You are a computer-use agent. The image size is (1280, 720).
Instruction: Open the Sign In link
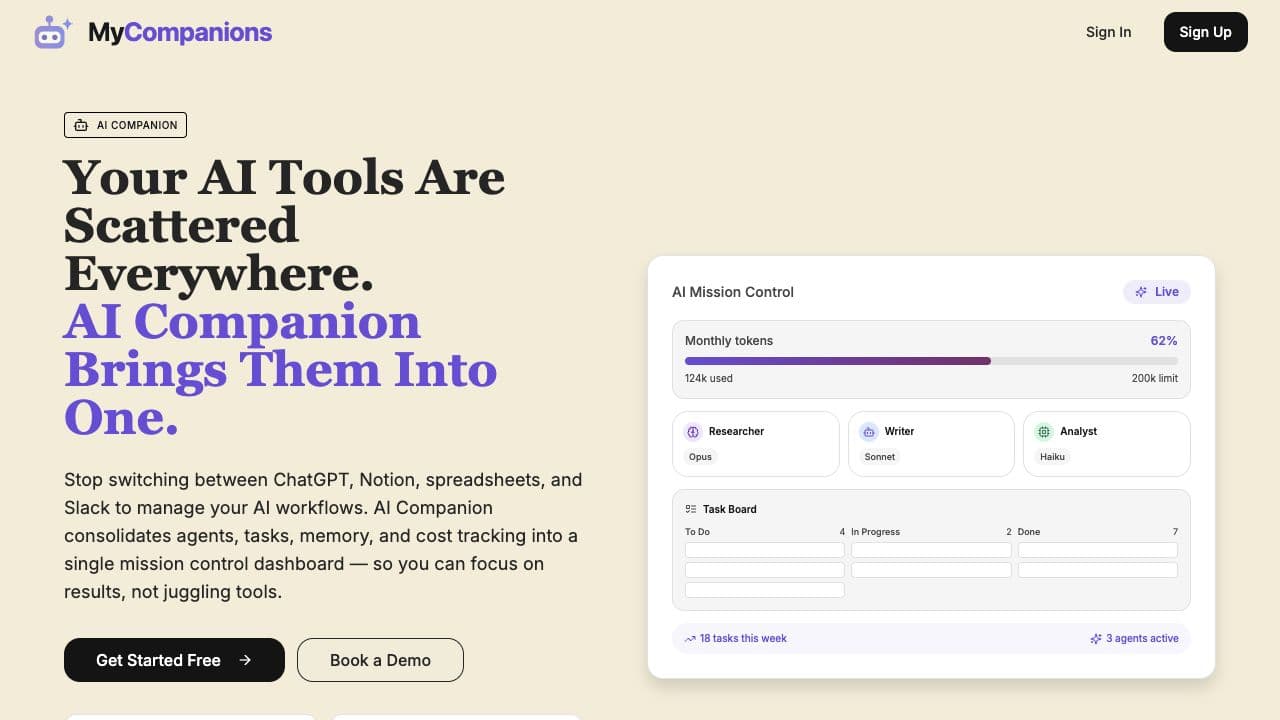click(1108, 32)
